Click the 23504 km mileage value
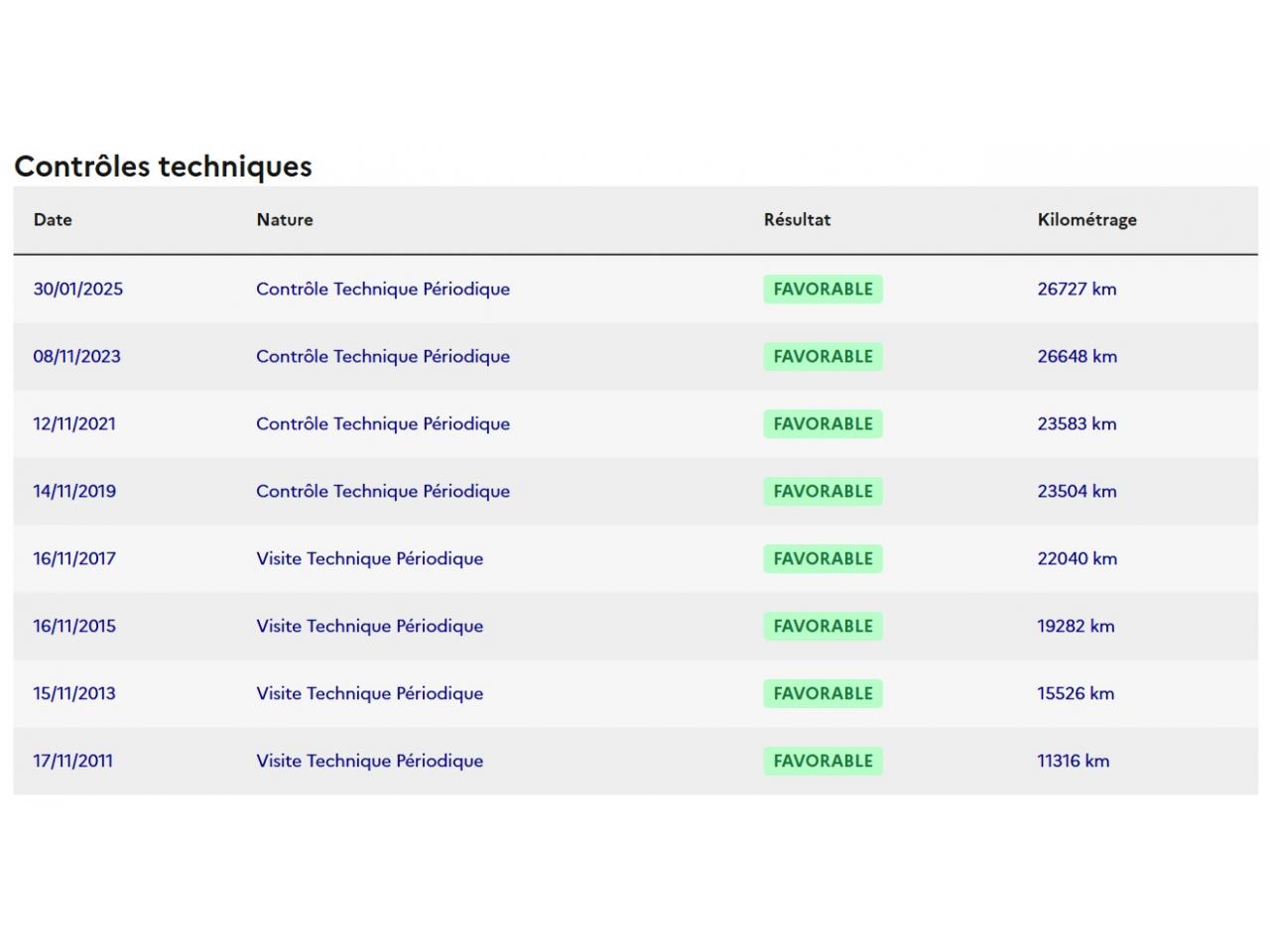 tap(1077, 491)
